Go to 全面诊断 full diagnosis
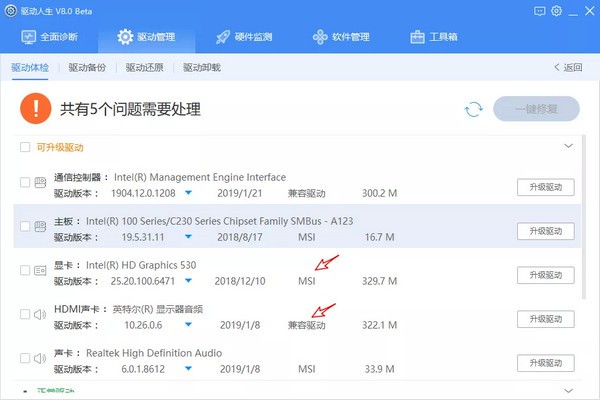 (x=58, y=38)
